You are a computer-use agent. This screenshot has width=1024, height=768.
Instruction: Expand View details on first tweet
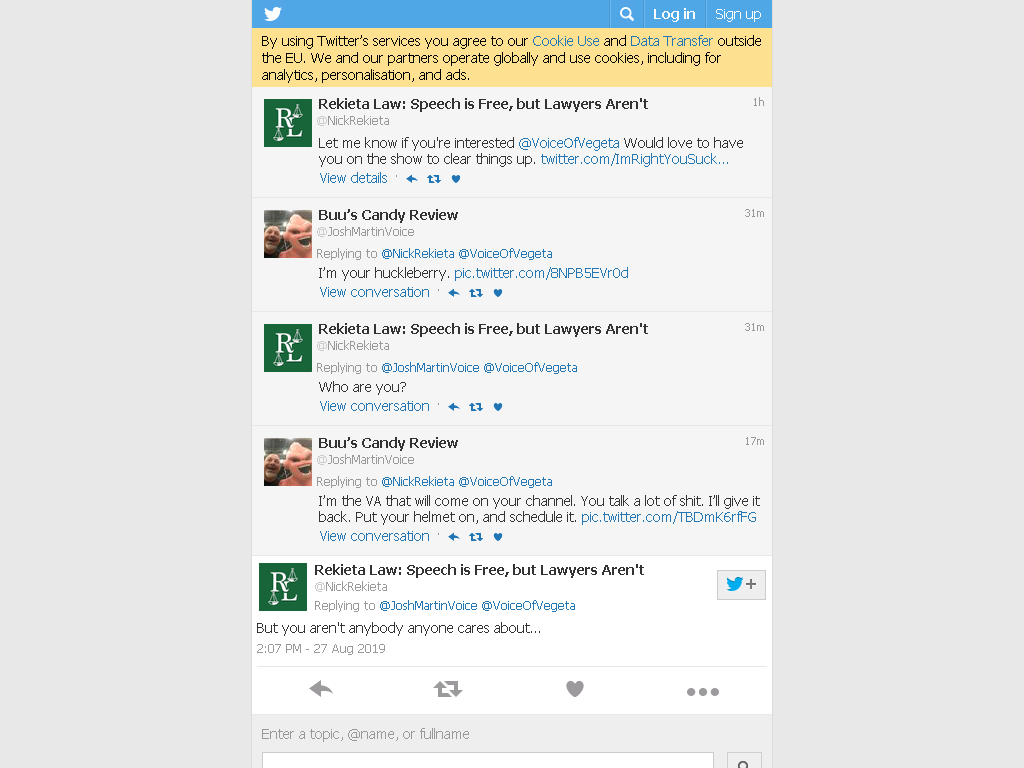click(353, 178)
